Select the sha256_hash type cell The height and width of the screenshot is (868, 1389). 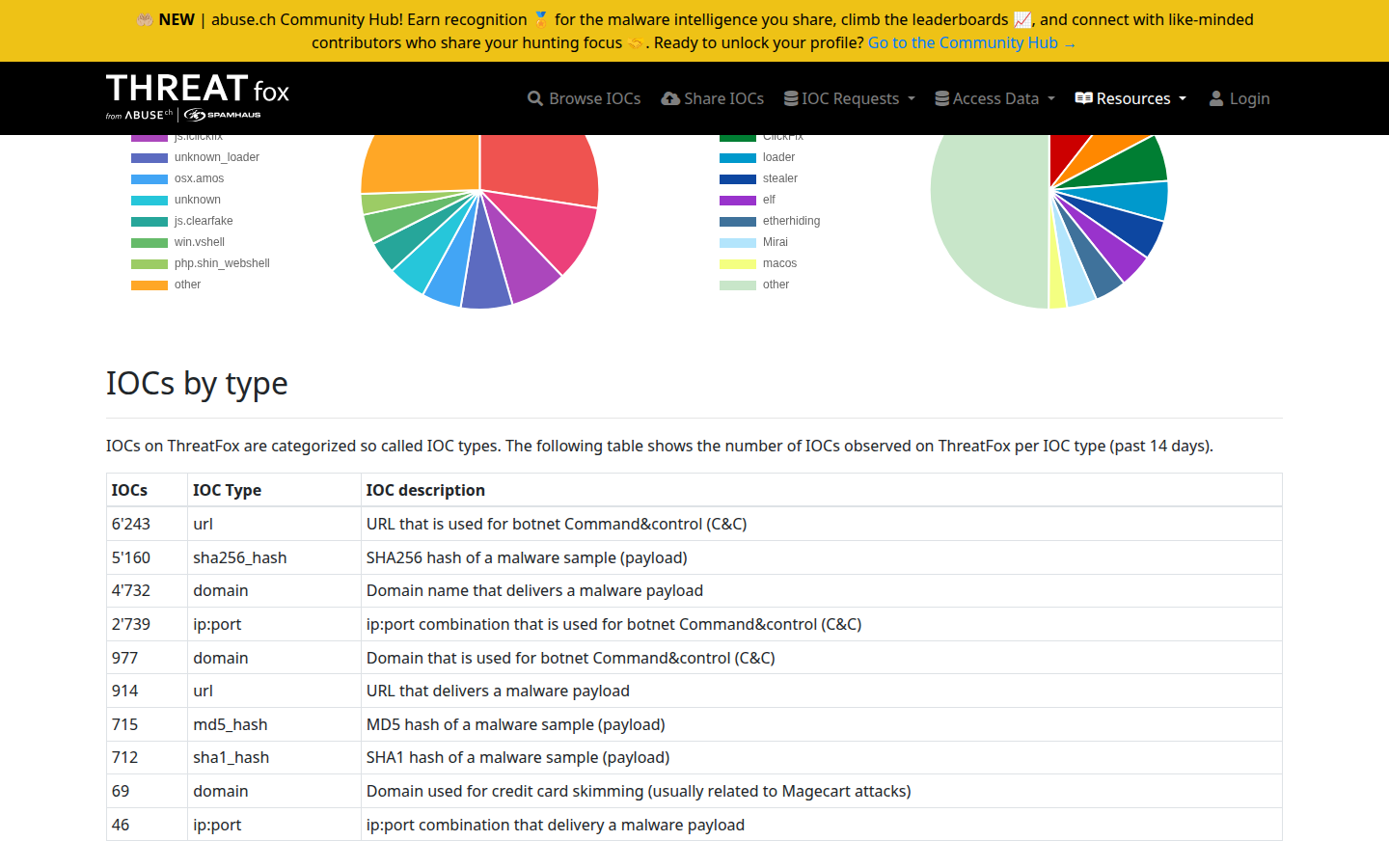click(x=274, y=557)
